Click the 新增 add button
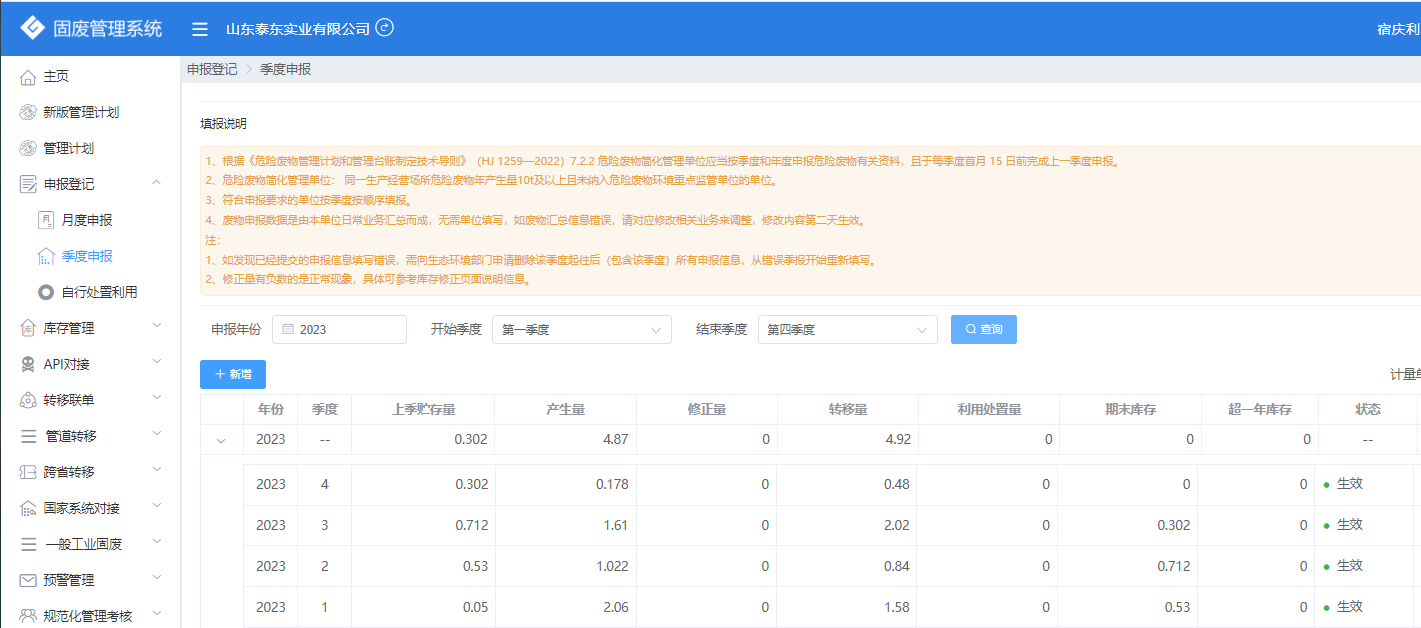The image size is (1421, 628). coord(232,374)
